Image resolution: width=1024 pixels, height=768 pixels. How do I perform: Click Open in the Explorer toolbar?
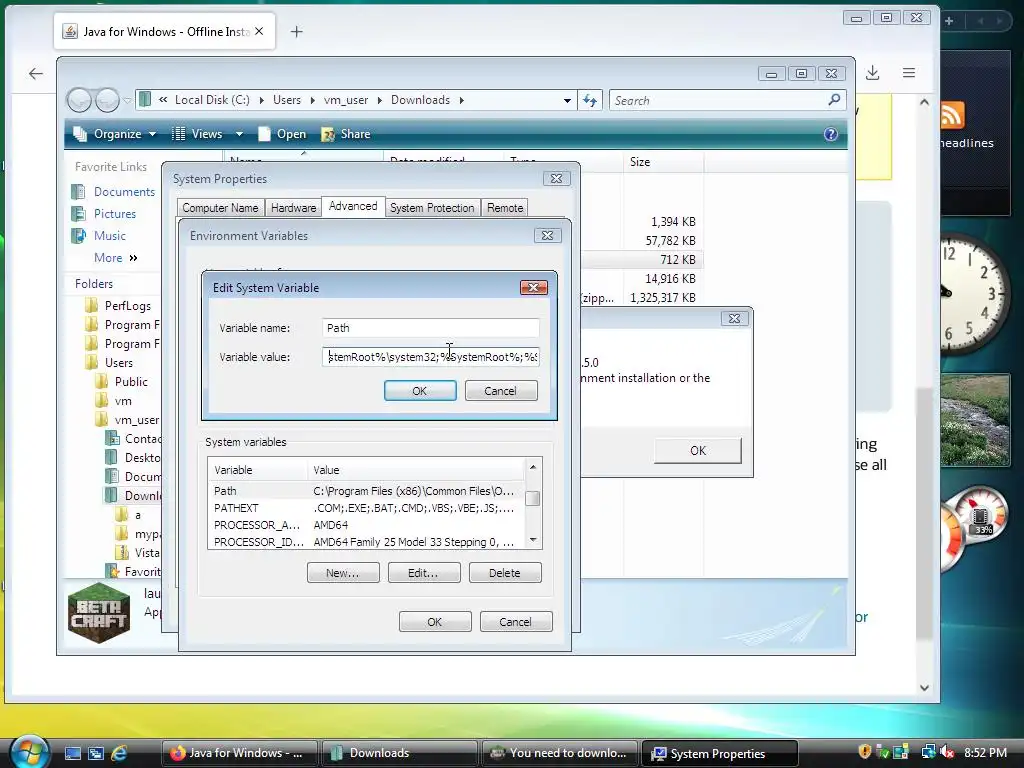point(283,134)
